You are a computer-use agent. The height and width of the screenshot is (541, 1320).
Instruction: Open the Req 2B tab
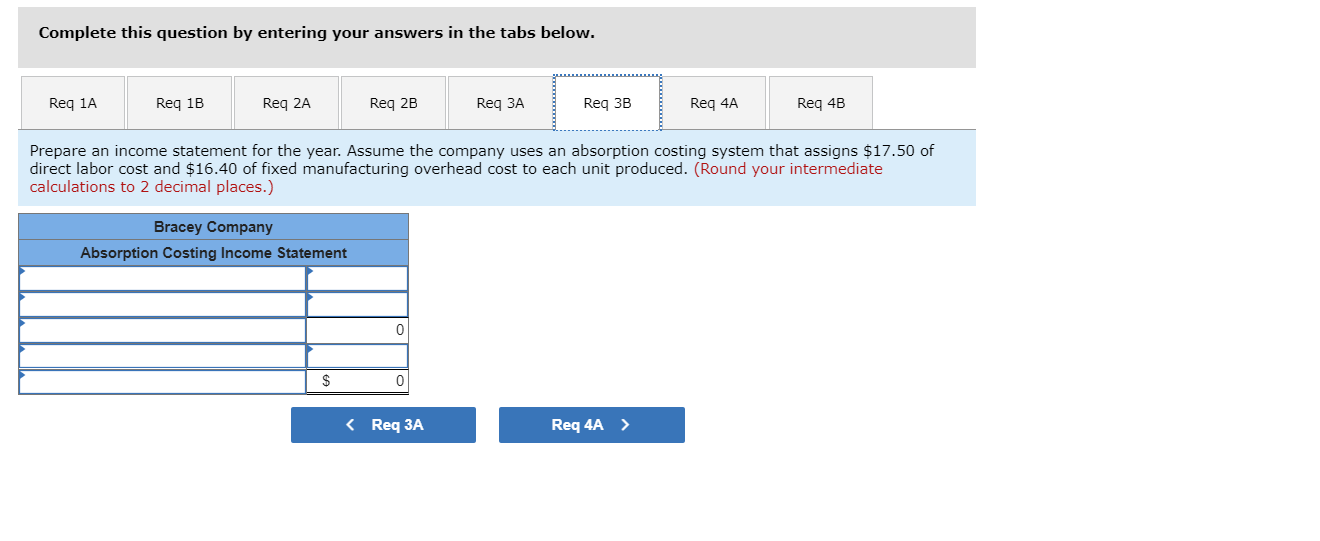(x=394, y=103)
